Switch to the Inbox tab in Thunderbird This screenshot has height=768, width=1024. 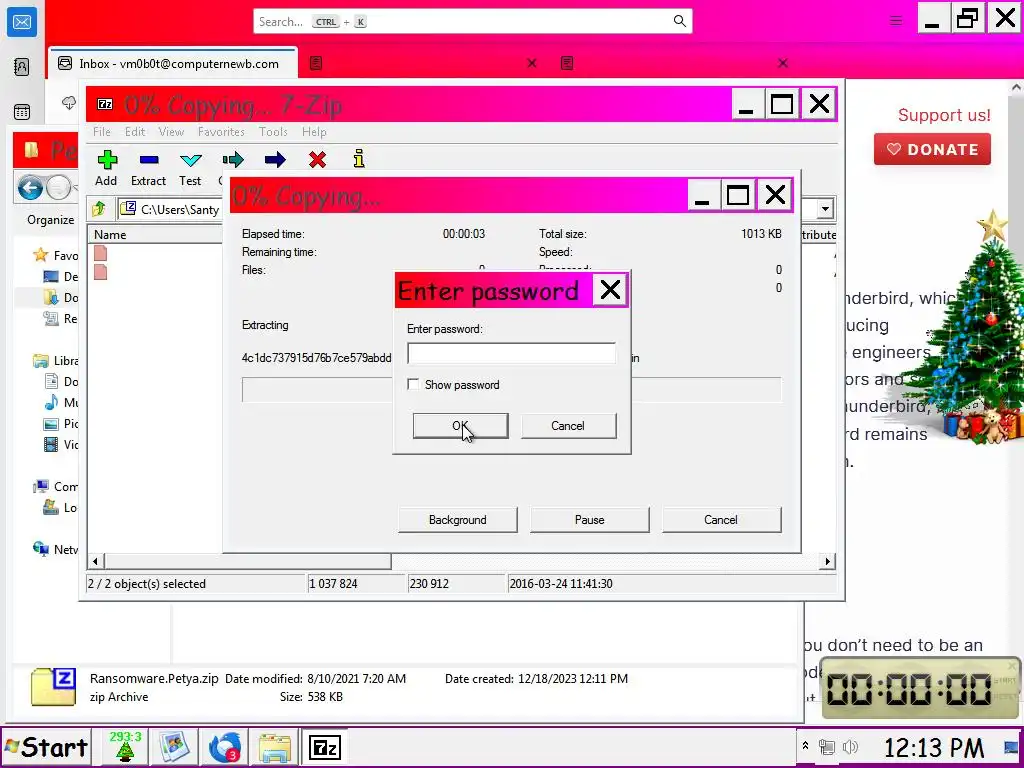click(172, 63)
